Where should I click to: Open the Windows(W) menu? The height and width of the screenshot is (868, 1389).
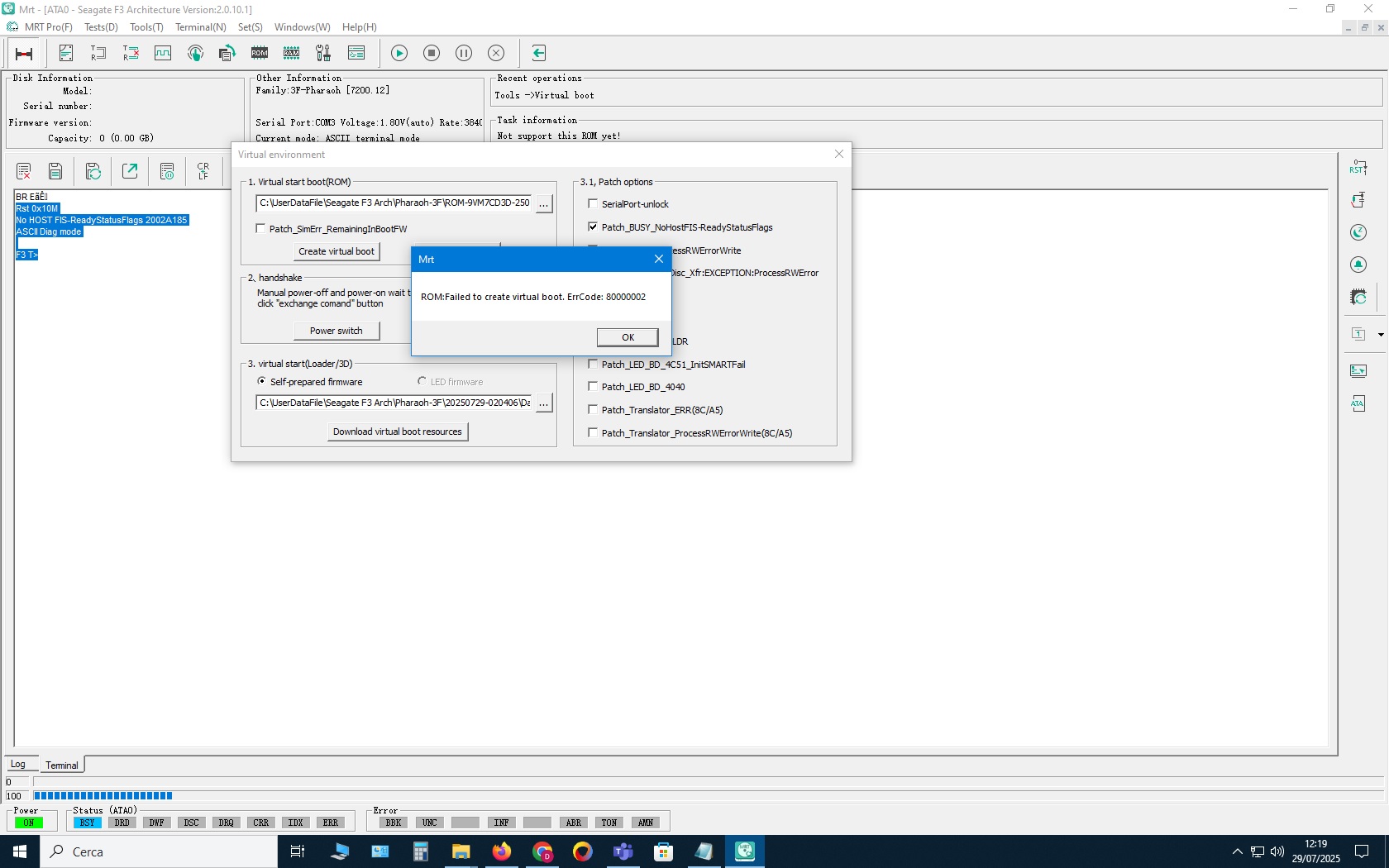(303, 27)
